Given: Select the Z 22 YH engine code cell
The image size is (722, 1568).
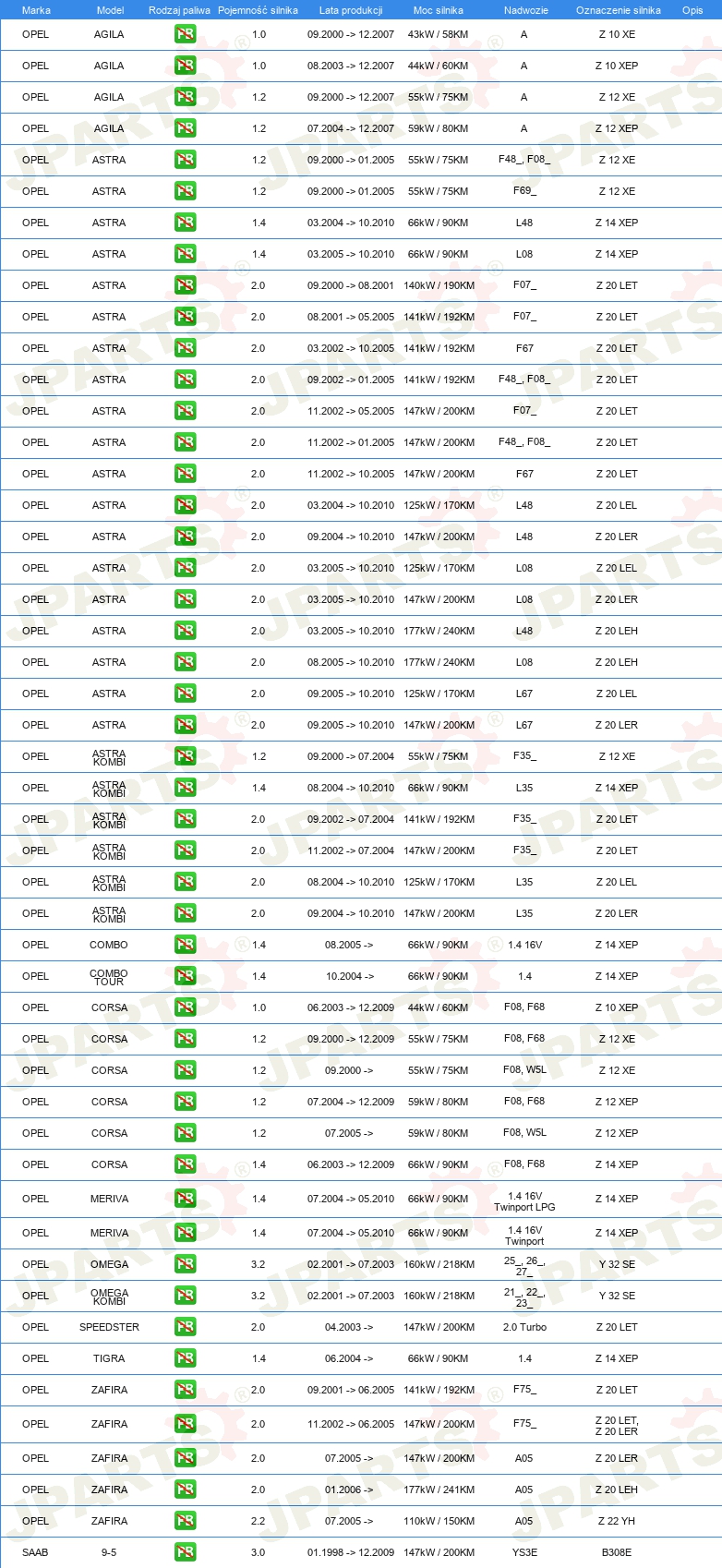Looking at the screenshot, I should click(617, 1521).
